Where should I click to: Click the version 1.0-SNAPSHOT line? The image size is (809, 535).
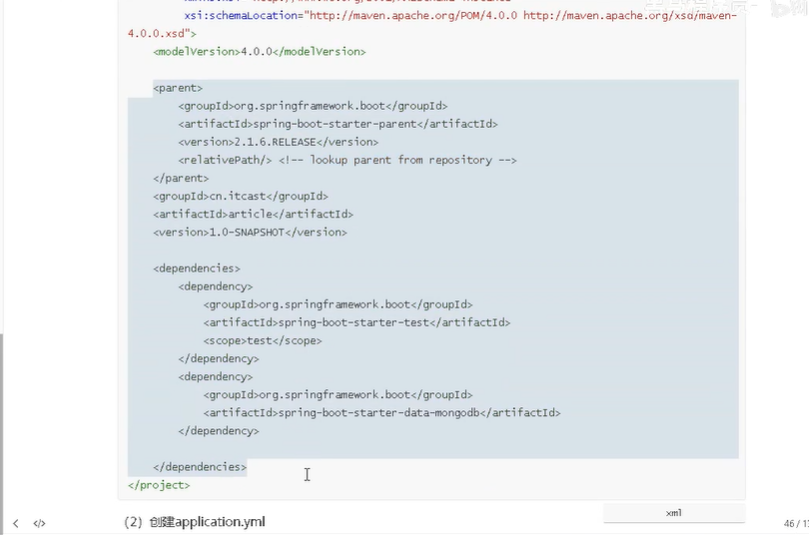click(250, 232)
